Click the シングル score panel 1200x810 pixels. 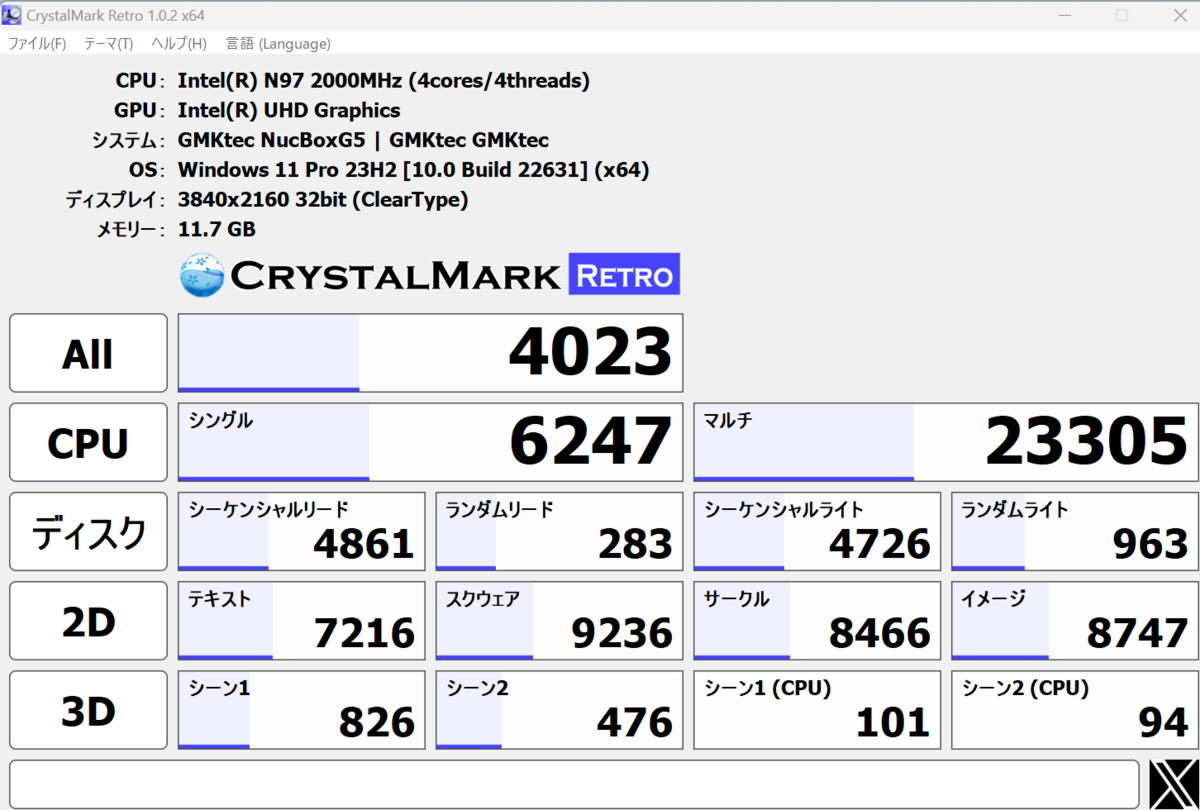430,442
